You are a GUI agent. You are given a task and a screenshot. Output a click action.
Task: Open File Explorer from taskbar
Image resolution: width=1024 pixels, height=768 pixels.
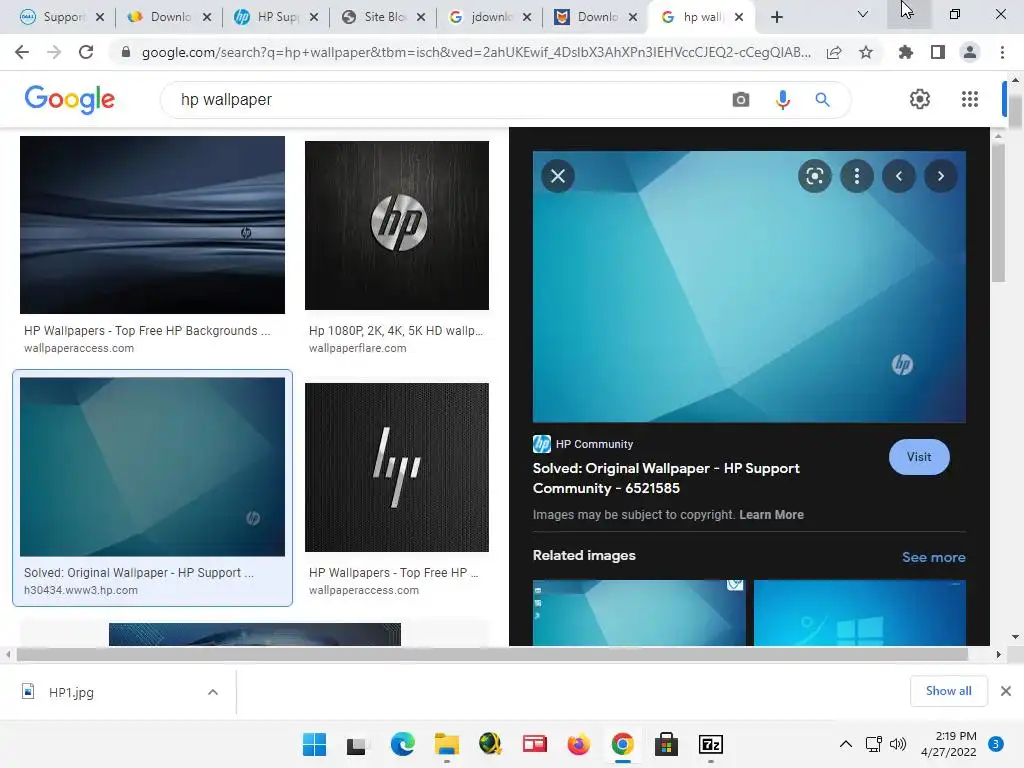pyautogui.click(x=447, y=744)
